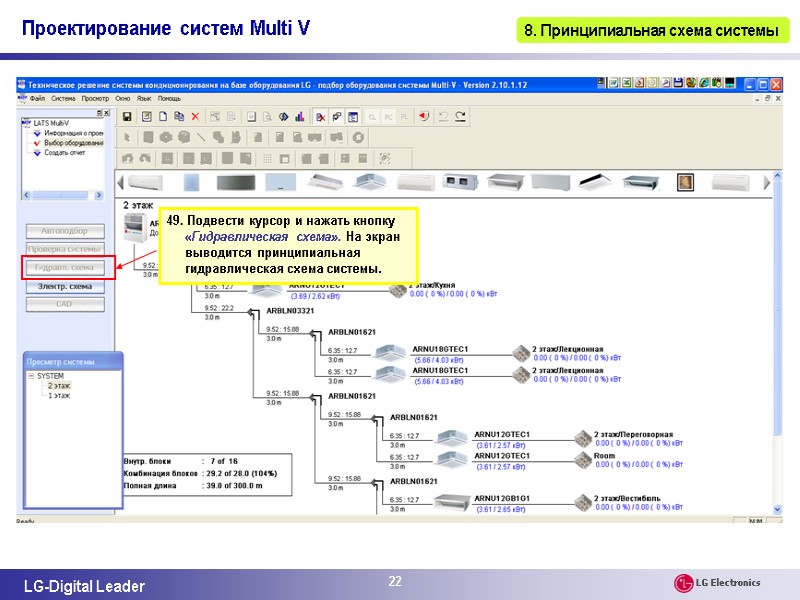Click Word icon in Office shortcut bar

(614, 83)
